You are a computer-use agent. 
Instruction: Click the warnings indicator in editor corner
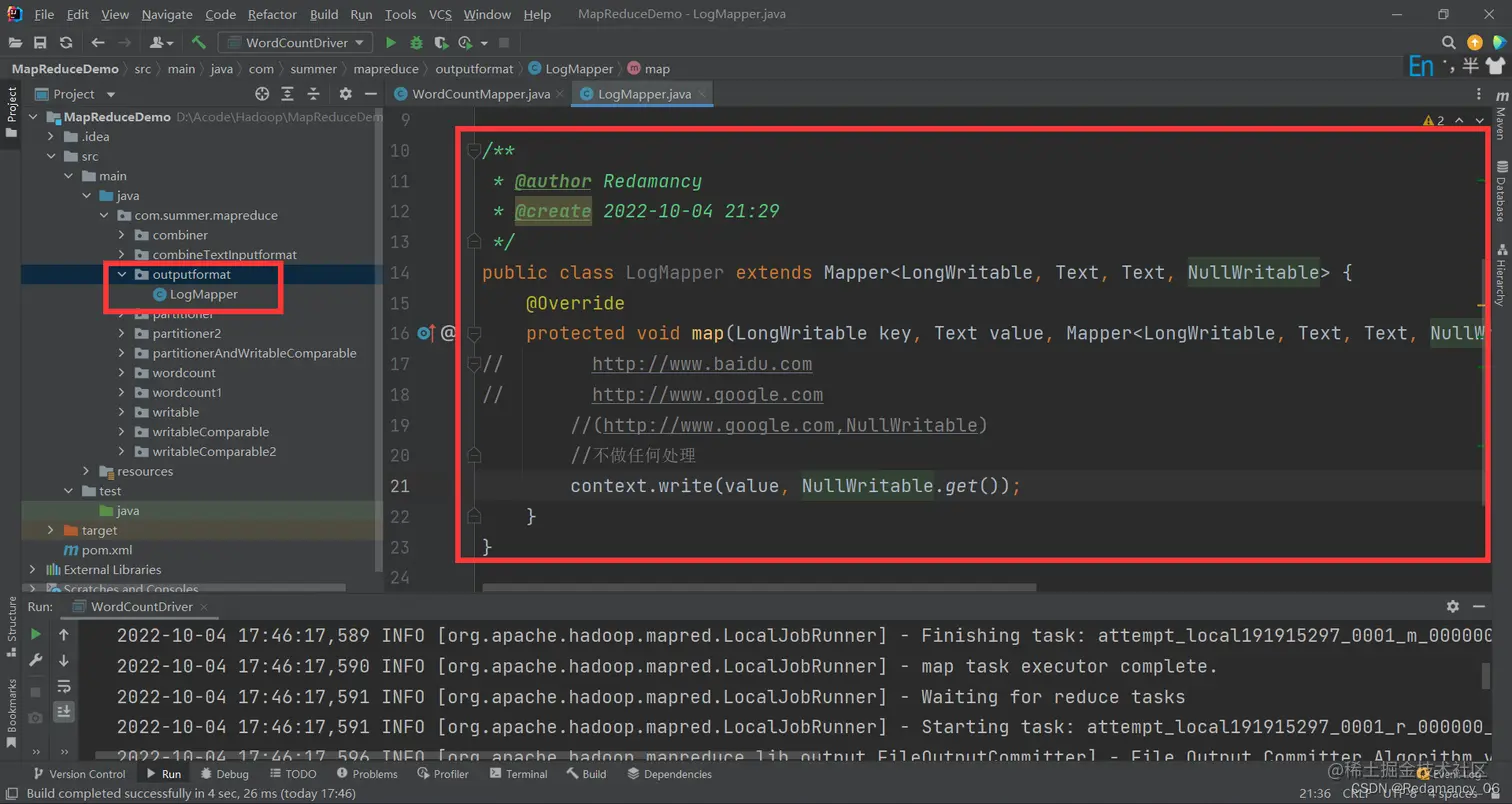pos(1434,120)
